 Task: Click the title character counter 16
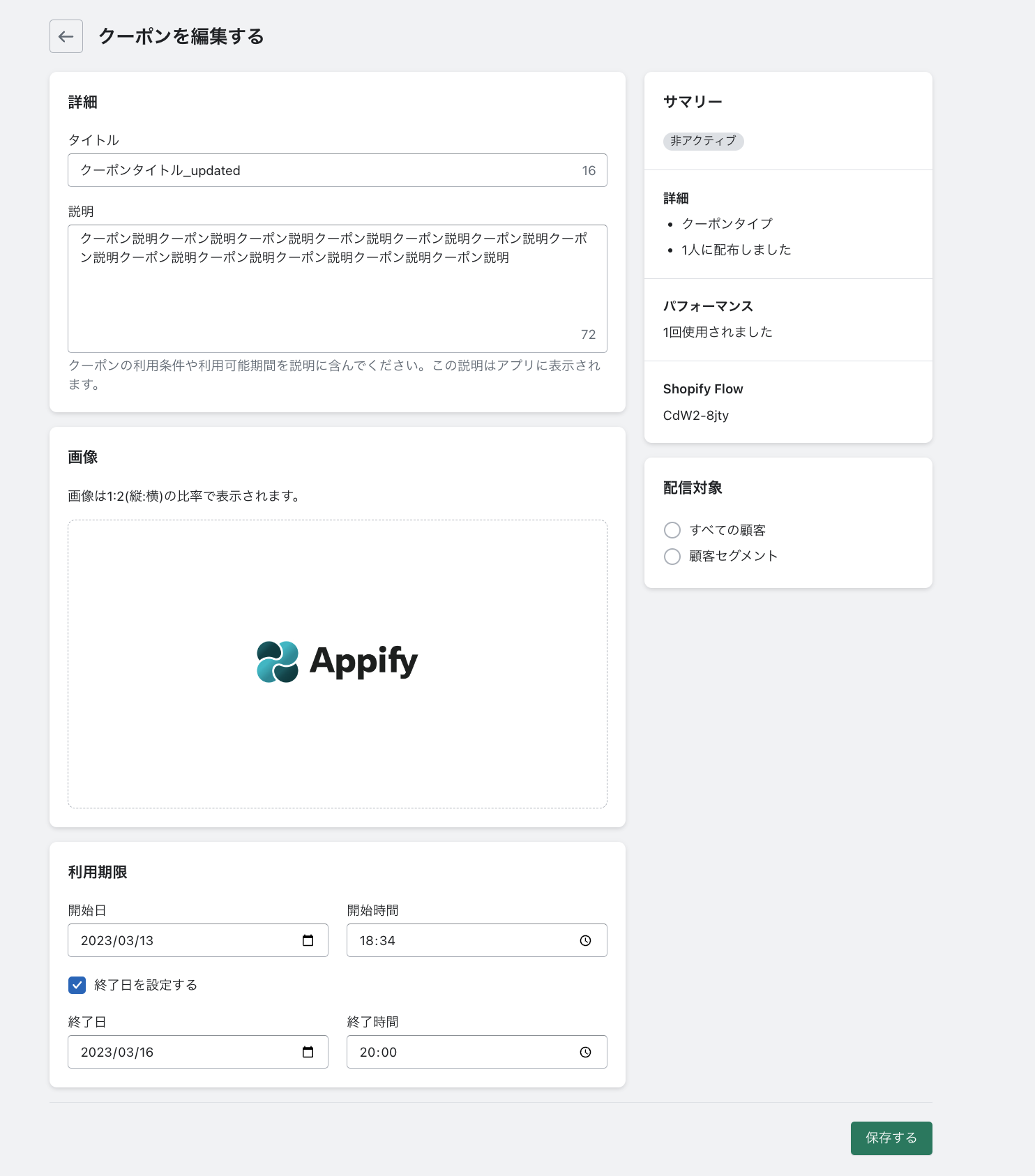589,170
